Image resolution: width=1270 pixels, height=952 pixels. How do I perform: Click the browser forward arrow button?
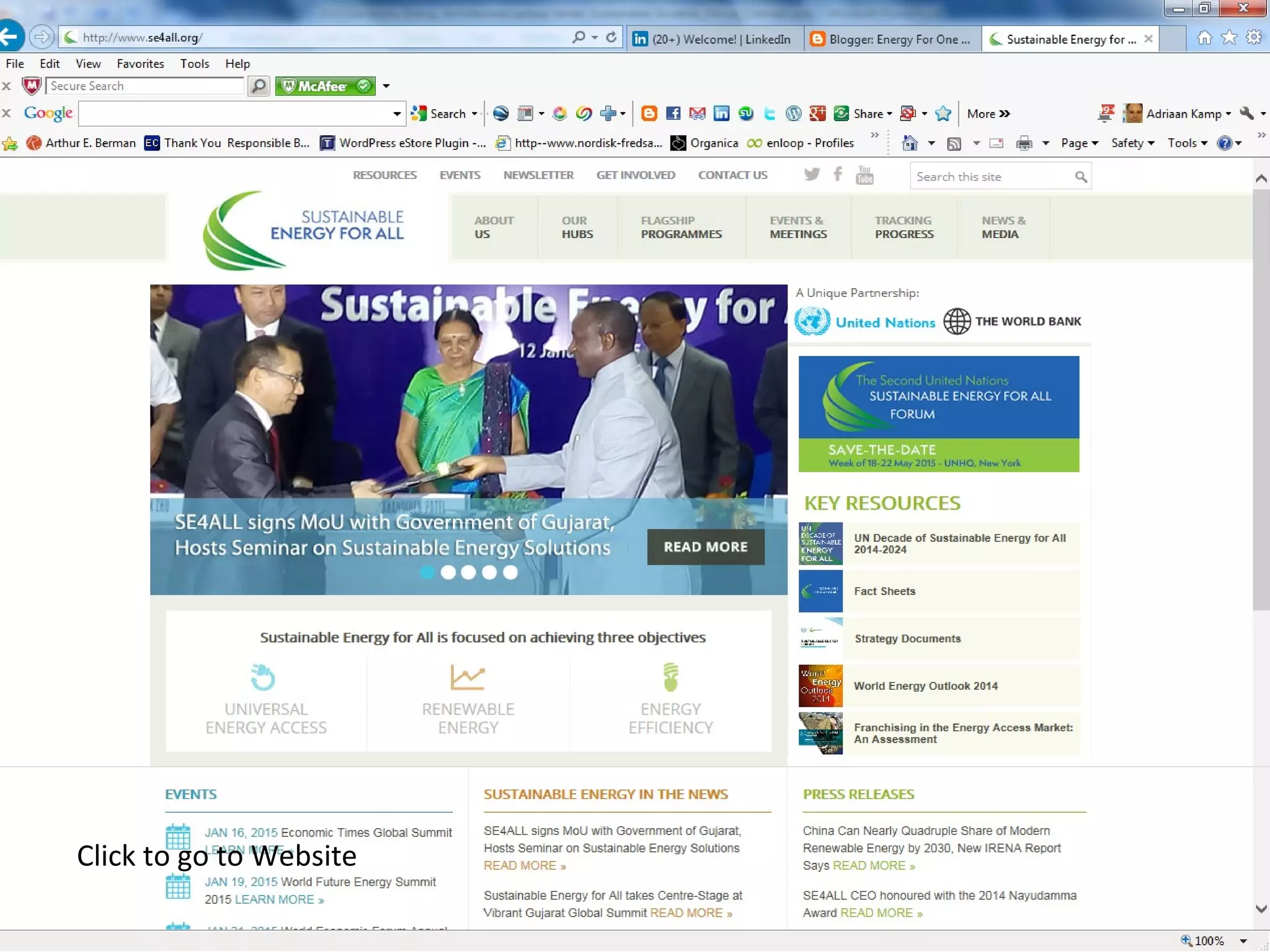tap(41, 37)
